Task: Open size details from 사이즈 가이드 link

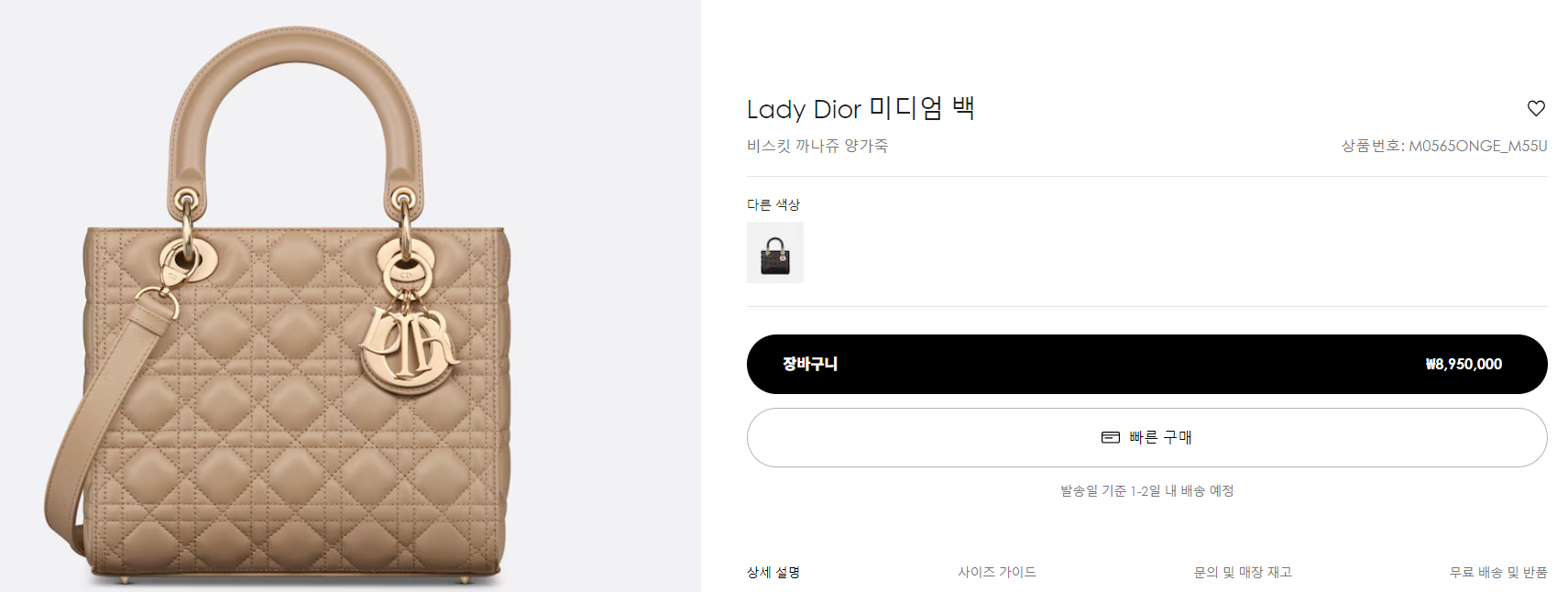Action: 998,571
